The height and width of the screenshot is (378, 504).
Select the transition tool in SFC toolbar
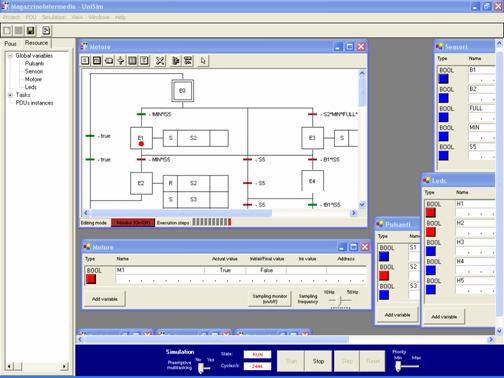click(x=121, y=60)
